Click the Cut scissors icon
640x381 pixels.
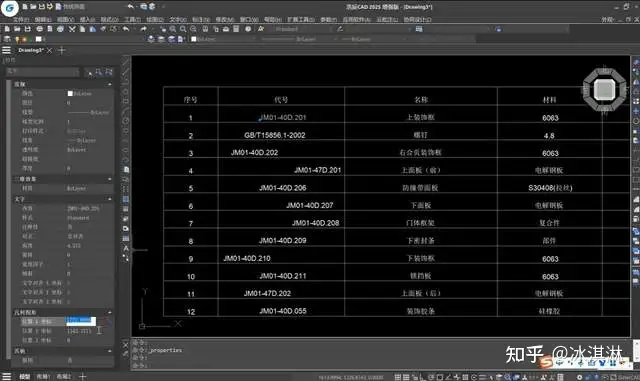coord(72,29)
